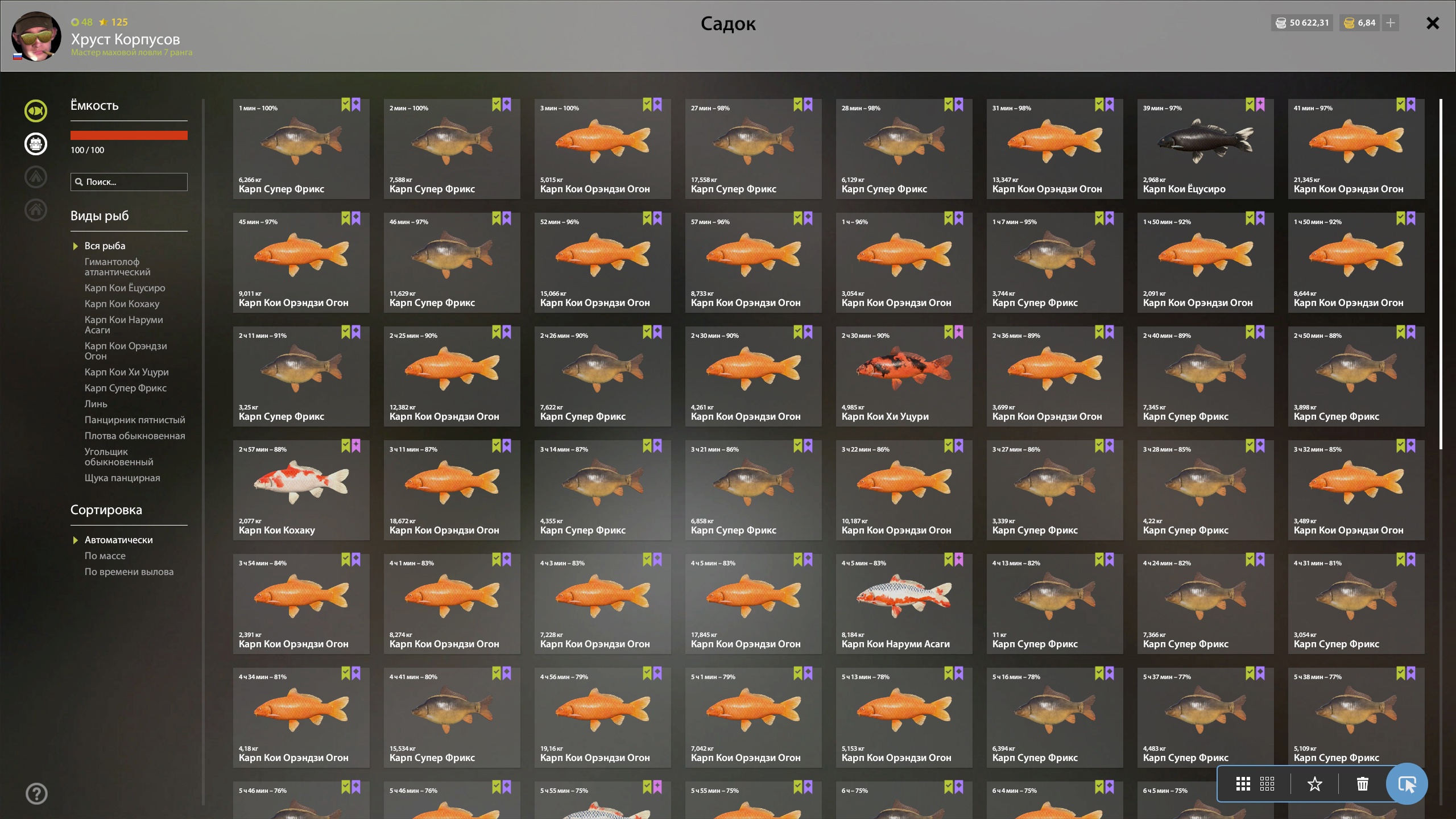1456x819 pixels.
Task: Open the fish list icon in sidebar
Action: 36,111
